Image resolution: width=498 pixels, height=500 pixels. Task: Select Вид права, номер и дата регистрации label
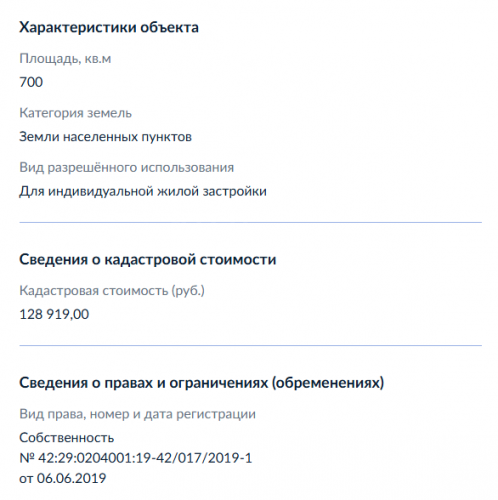(x=137, y=414)
